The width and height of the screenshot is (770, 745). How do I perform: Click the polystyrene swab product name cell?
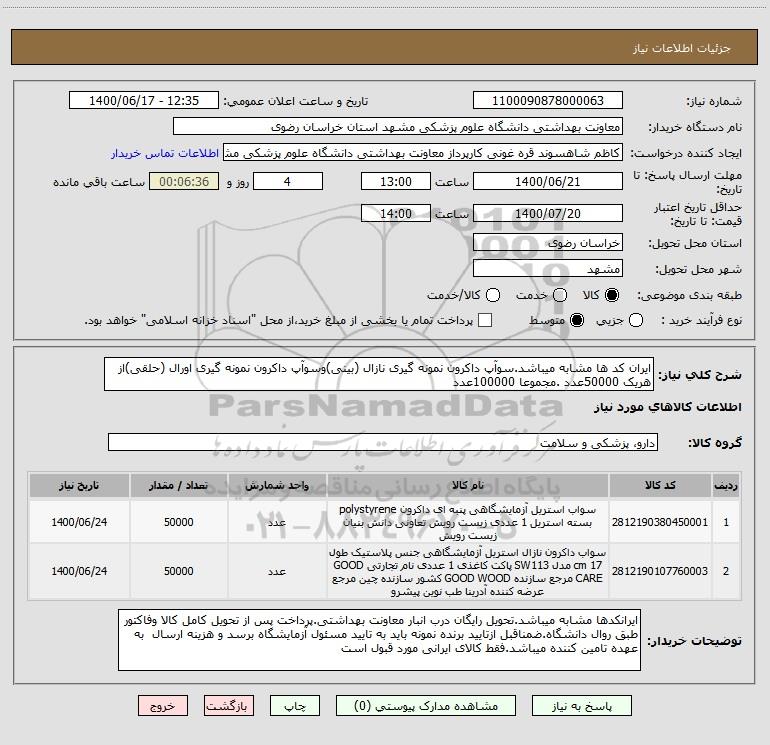[x=468, y=522]
